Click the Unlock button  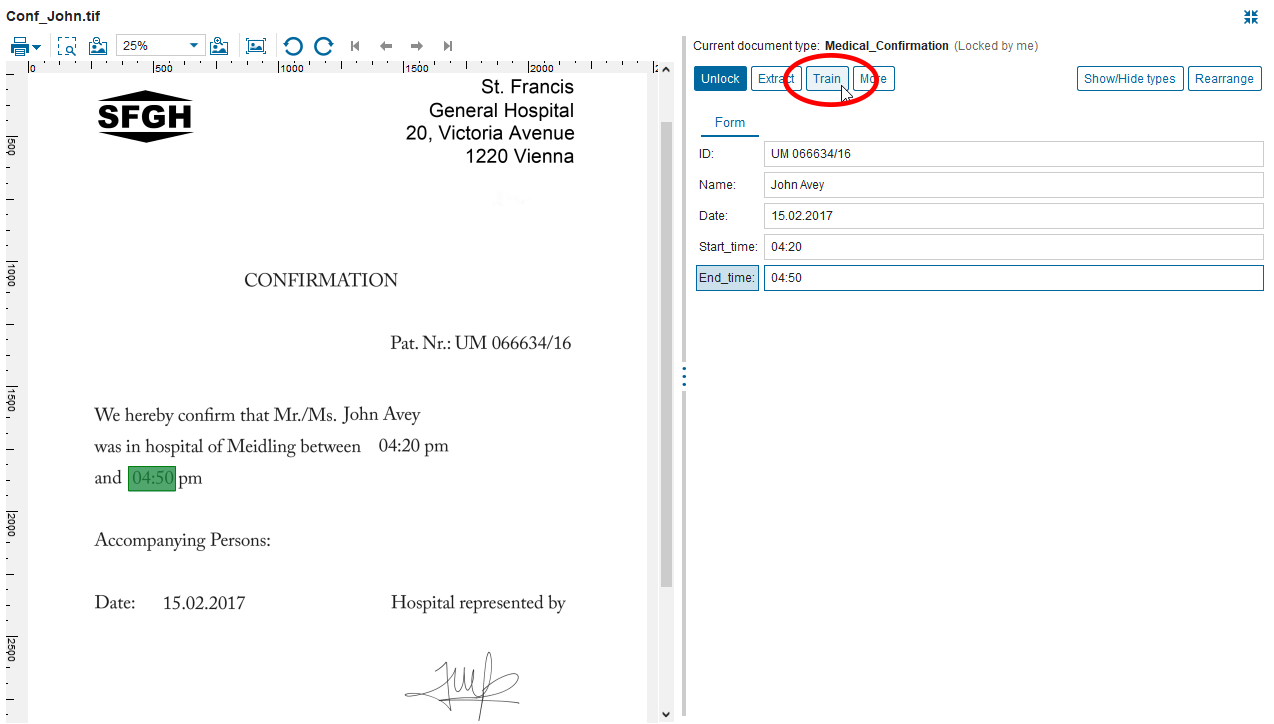pyautogui.click(x=720, y=79)
